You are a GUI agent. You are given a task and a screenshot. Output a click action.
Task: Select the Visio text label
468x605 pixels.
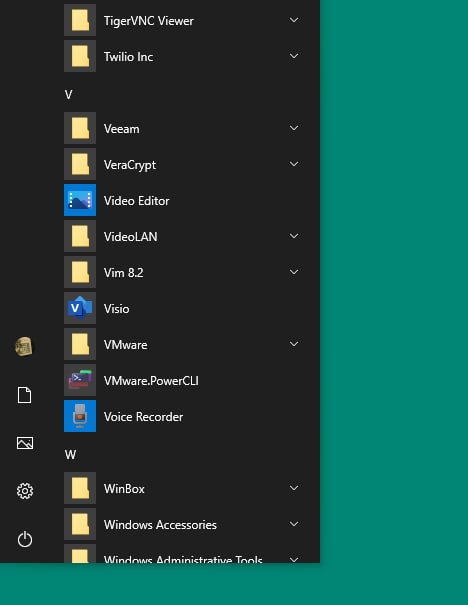point(117,309)
